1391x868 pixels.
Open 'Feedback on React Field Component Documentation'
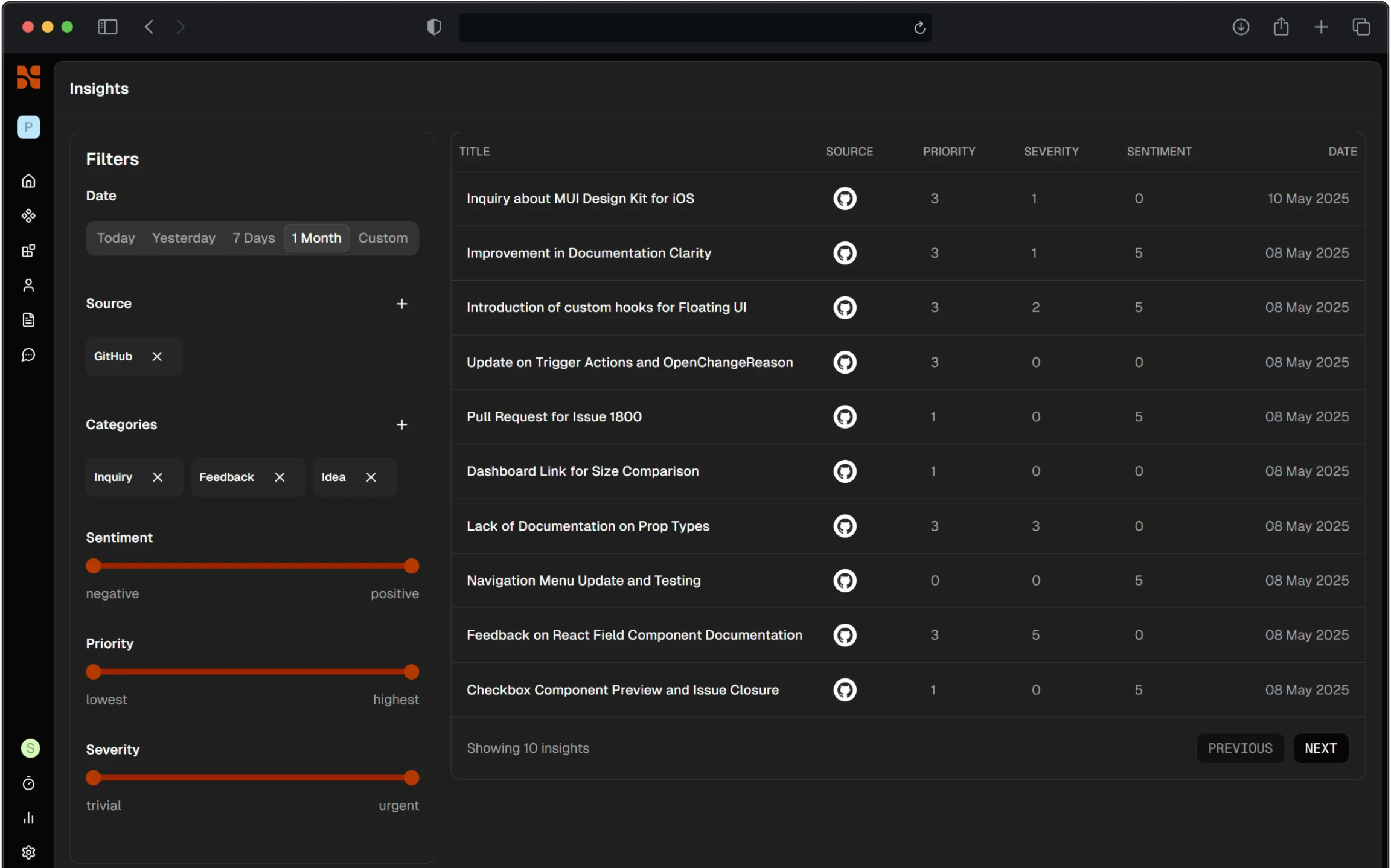pos(634,635)
